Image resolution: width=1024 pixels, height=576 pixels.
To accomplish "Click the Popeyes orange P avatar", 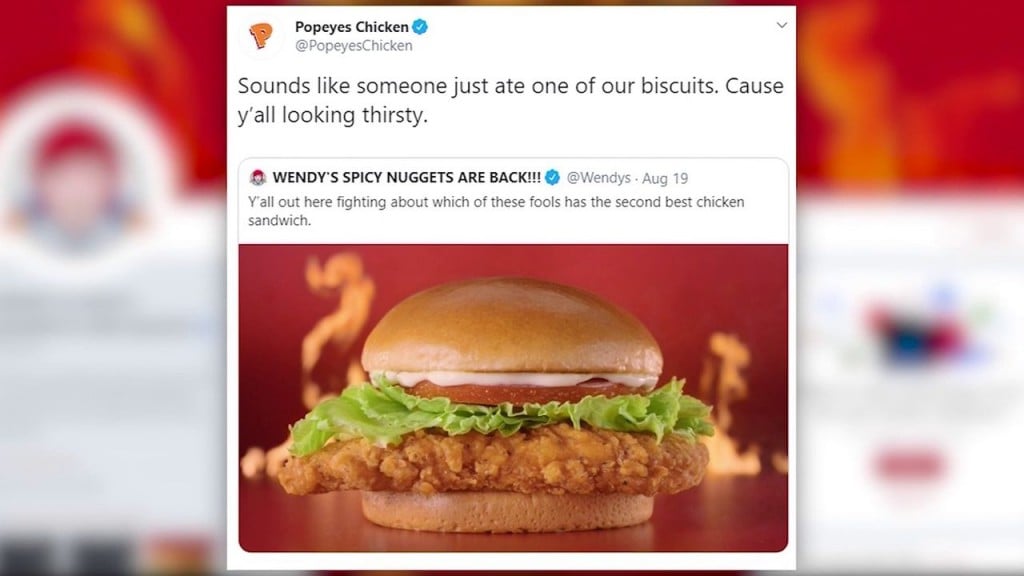I will (261, 35).
